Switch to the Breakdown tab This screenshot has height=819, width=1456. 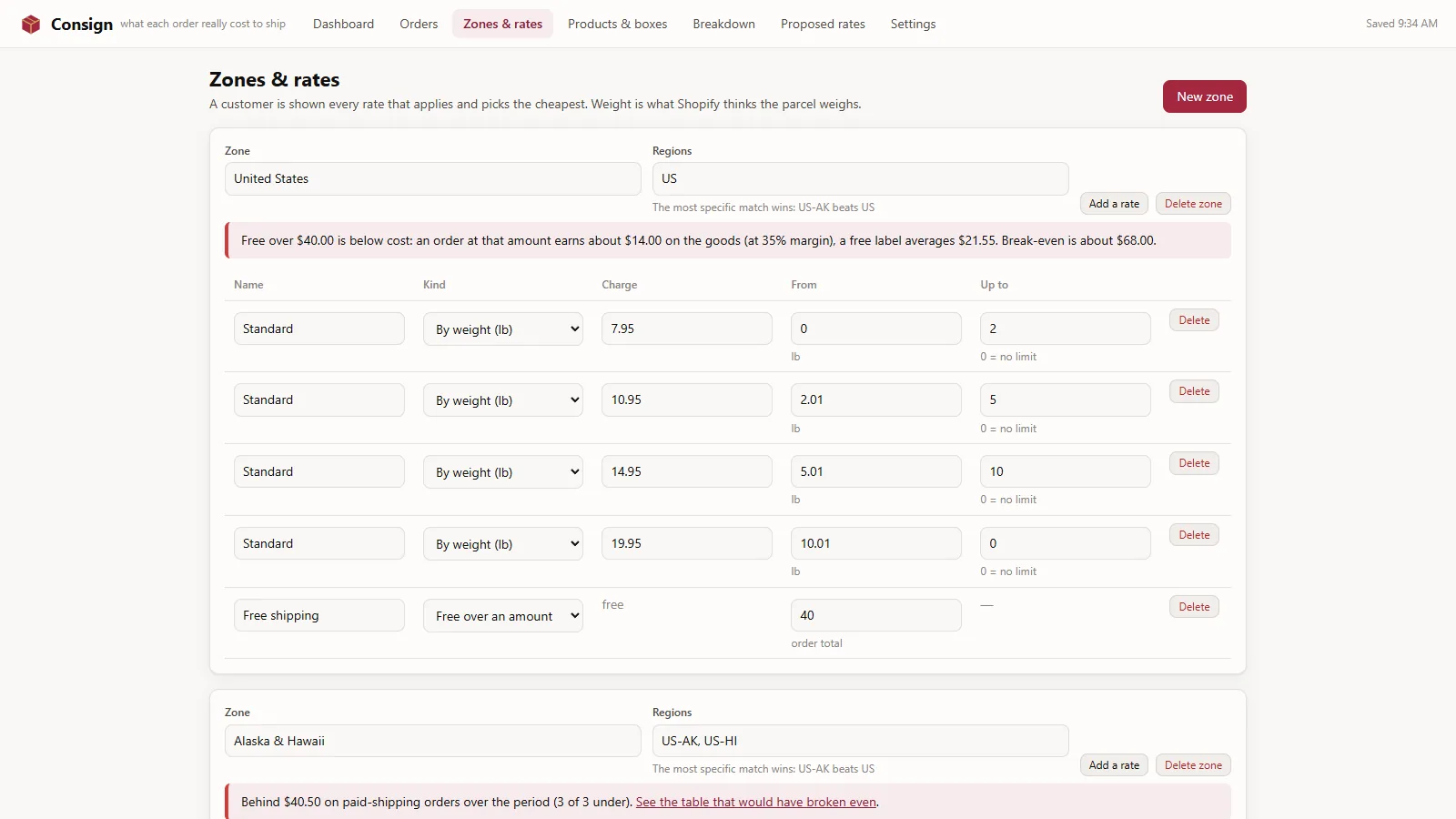tap(723, 24)
